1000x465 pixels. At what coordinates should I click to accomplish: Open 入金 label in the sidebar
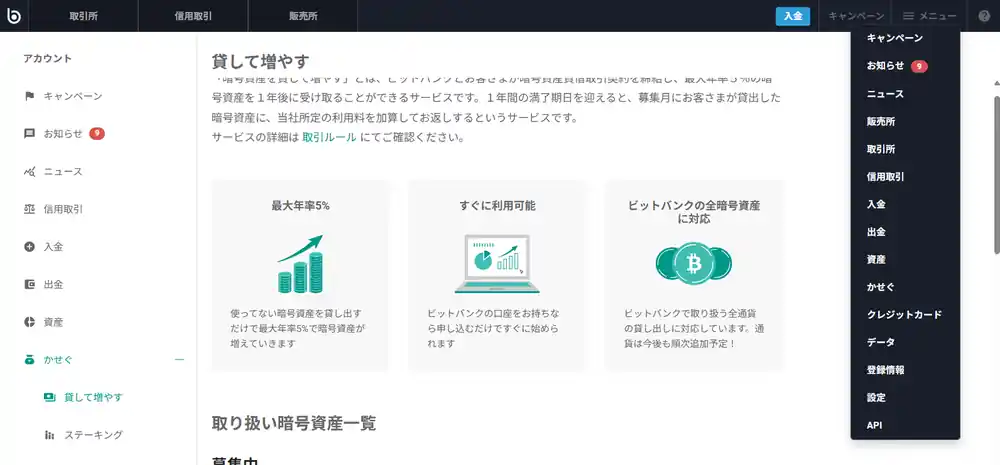tap(54, 247)
